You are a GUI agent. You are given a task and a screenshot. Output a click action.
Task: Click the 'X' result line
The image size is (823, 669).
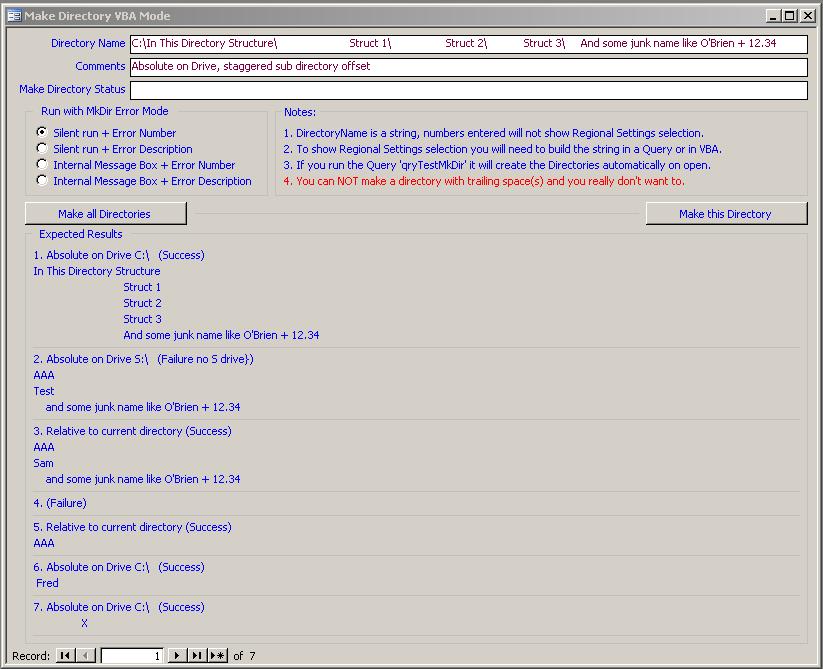point(85,623)
